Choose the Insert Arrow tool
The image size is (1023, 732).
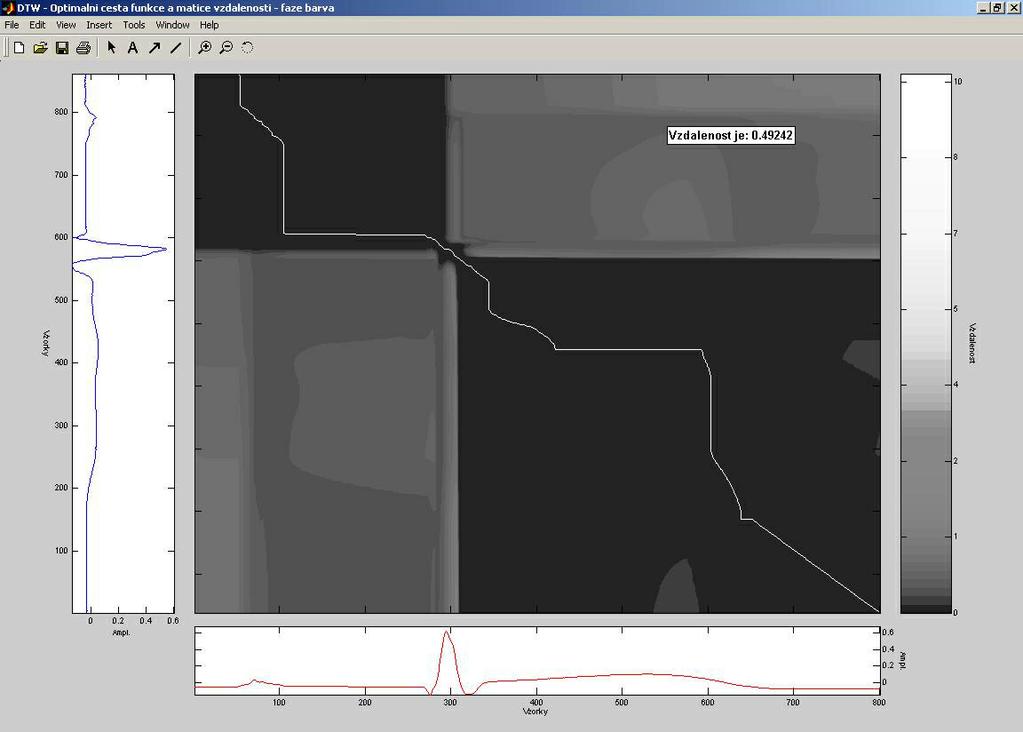[154, 48]
